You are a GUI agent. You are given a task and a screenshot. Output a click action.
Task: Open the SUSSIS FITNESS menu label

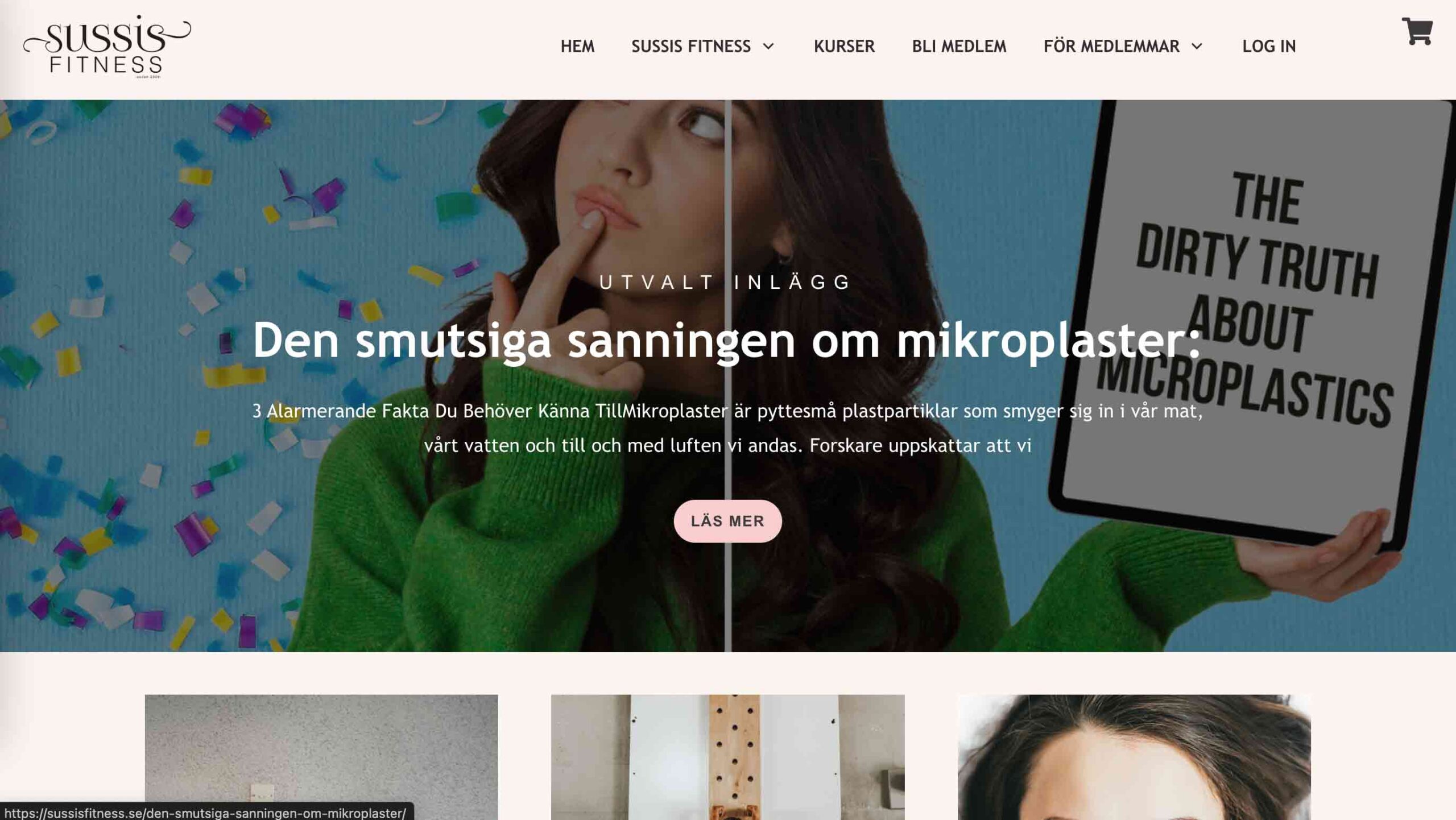pyautogui.click(x=691, y=46)
